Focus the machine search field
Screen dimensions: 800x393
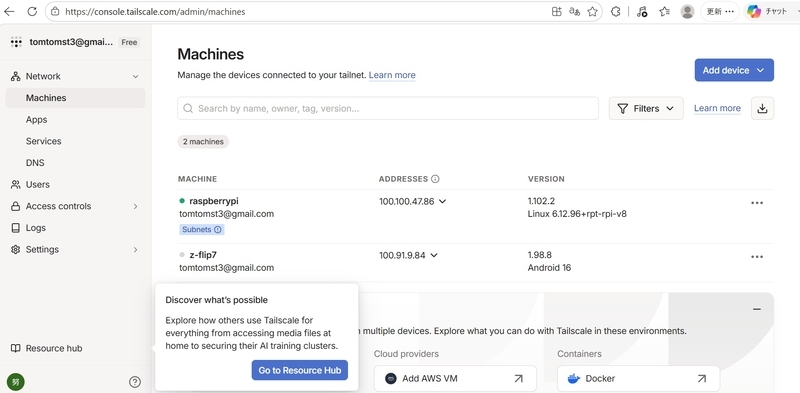[x=388, y=108]
